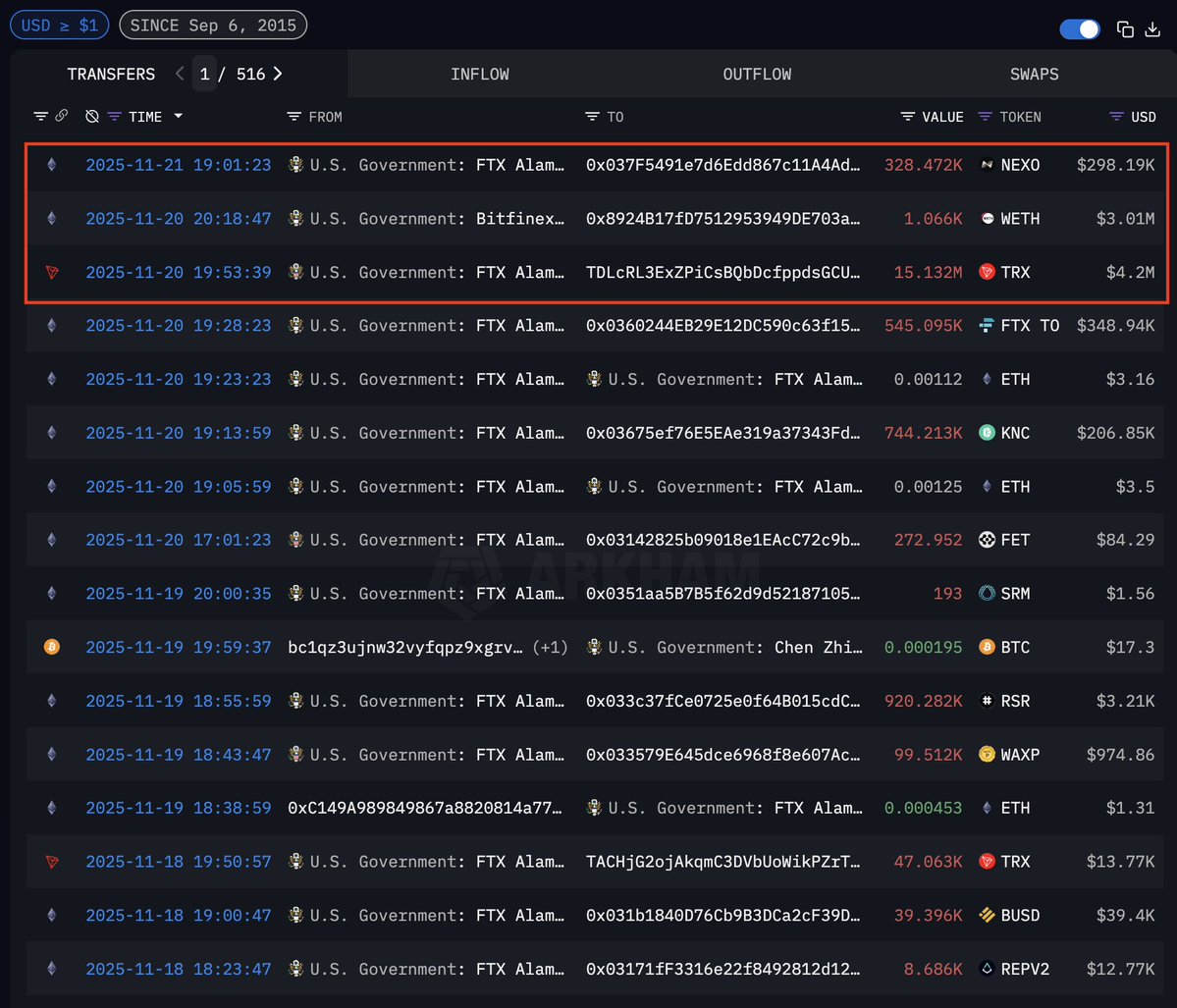Click the KNC token icon
The image size is (1177, 1008).
(988, 433)
